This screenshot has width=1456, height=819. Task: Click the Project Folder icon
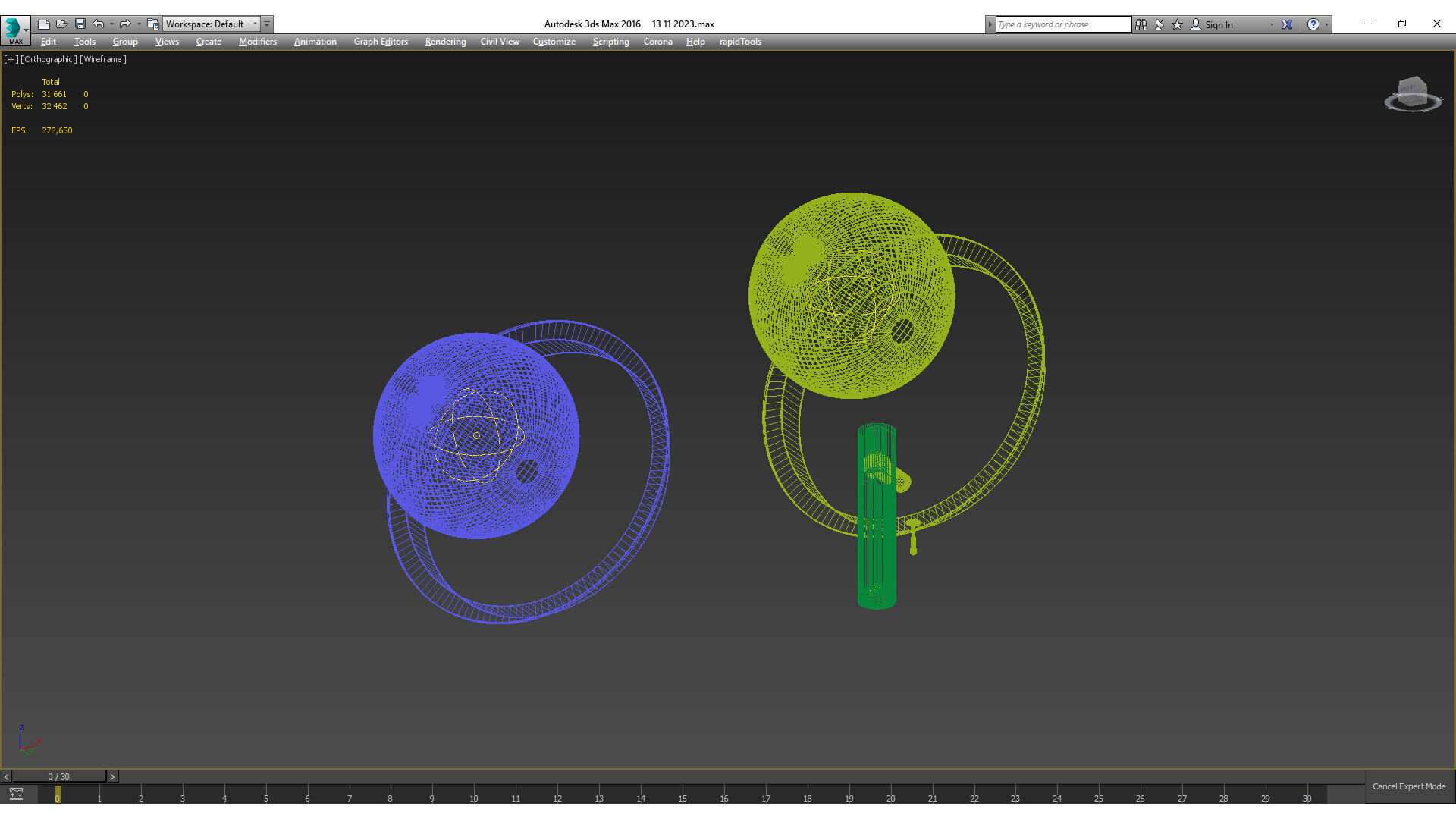coord(152,24)
